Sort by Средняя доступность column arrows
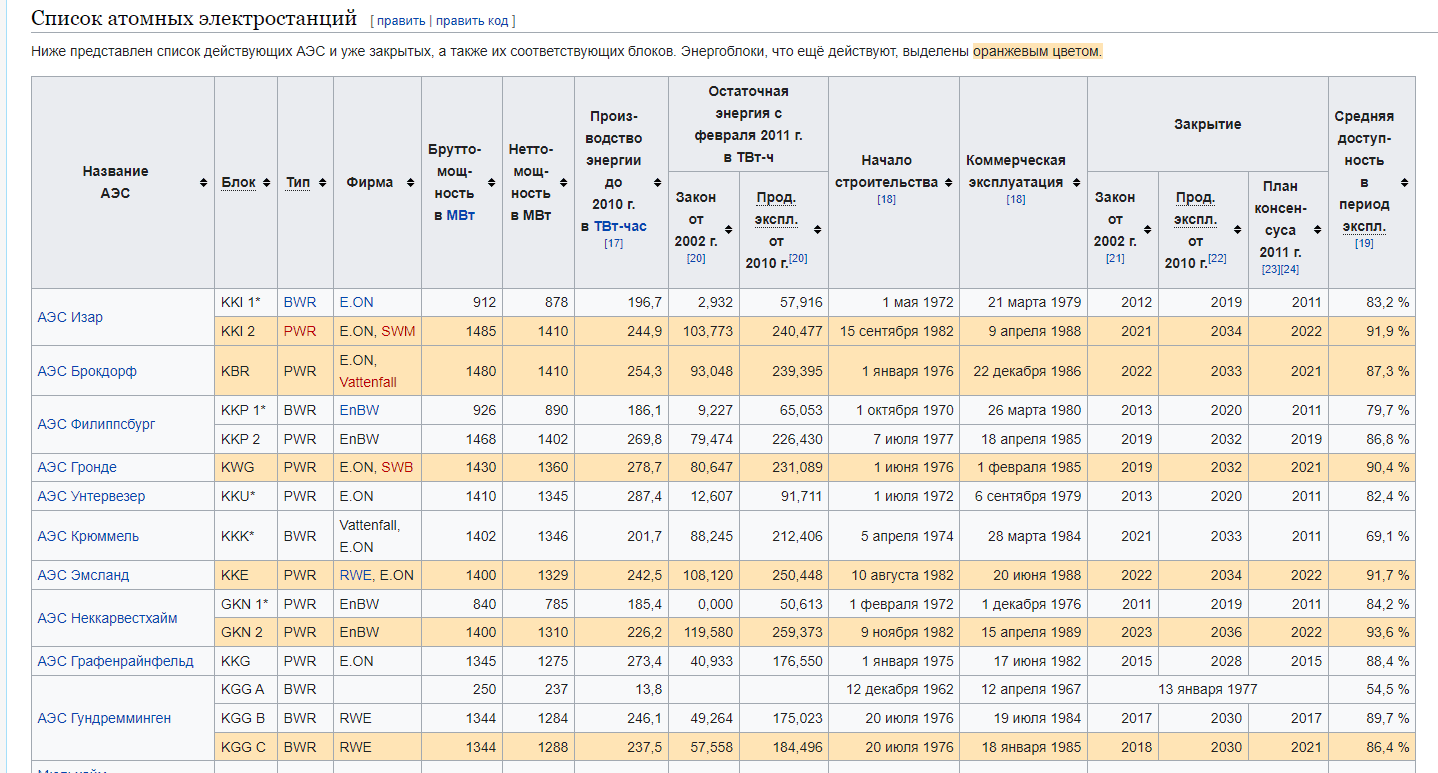The image size is (1438, 773). pyautogui.click(x=1404, y=183)
